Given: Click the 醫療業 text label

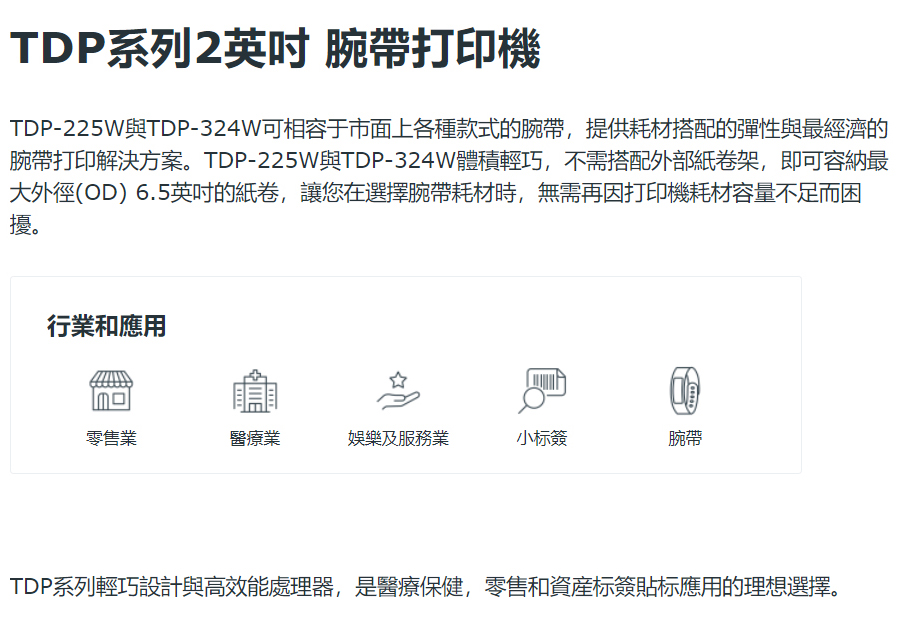Looking at the screenshot, I should pyautogui.click(x=254, y=438).
